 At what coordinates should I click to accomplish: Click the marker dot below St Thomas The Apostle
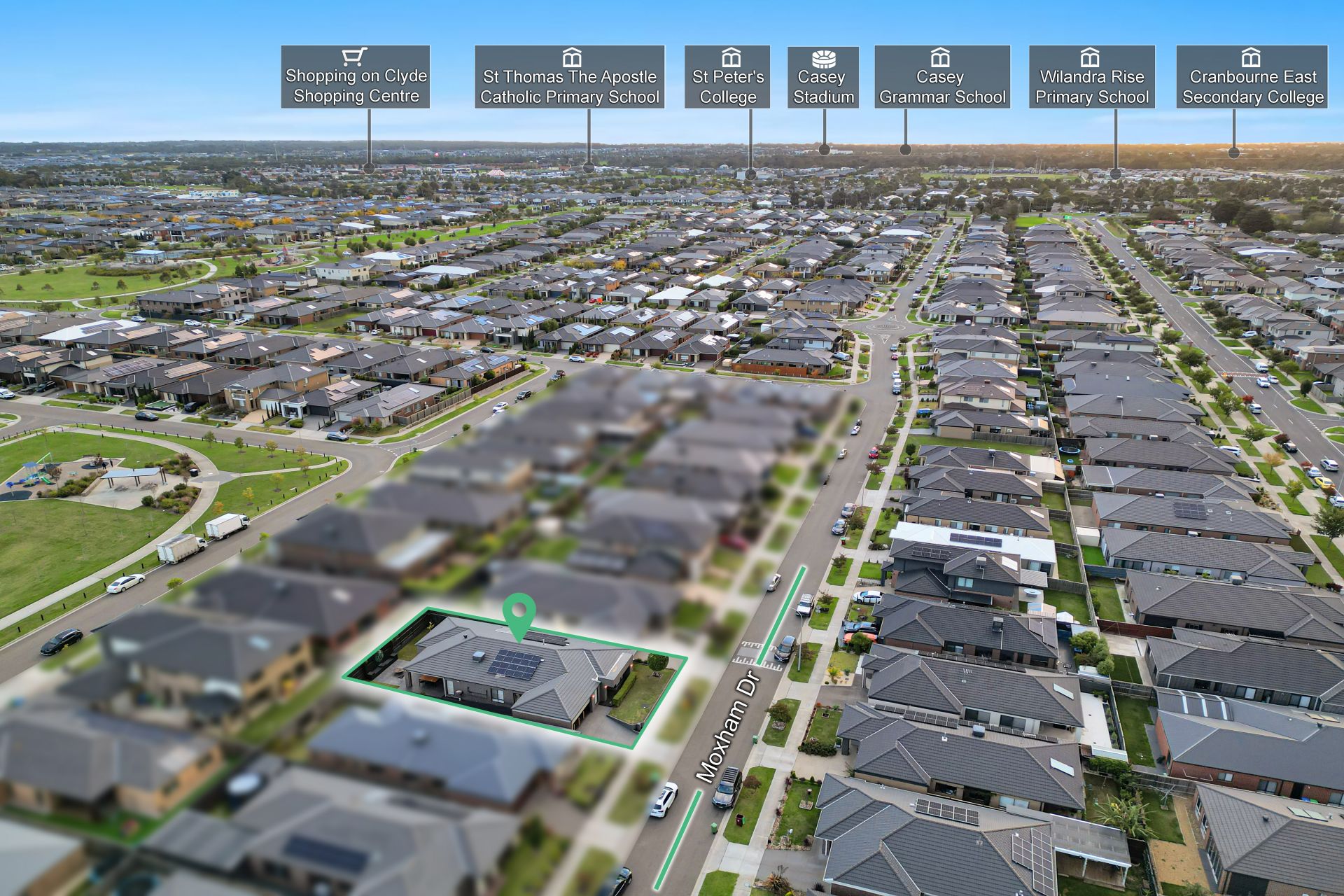click(x=589, y=167)
